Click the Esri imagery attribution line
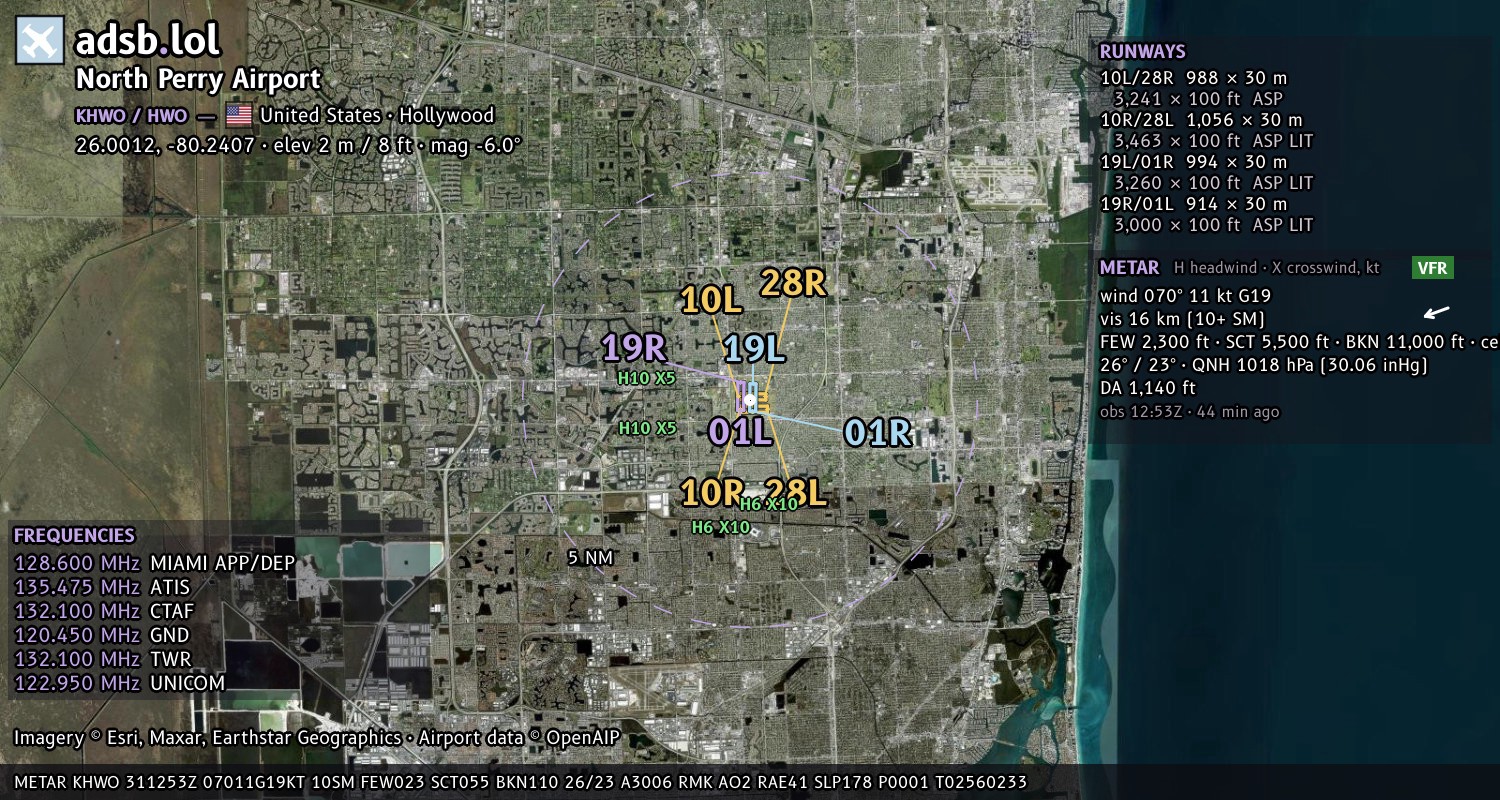This screenshot has height=800, width=1500. point(317,738)
